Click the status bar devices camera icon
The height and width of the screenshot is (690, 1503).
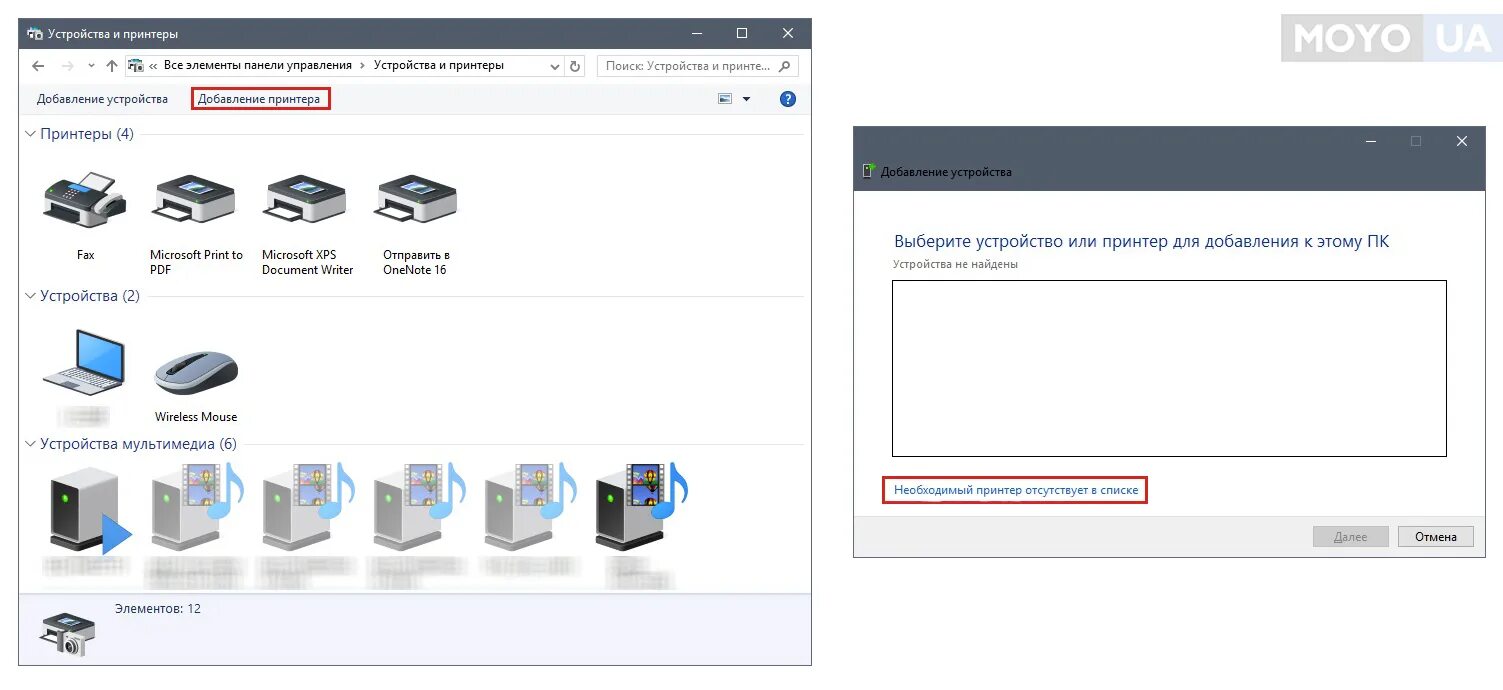[x=68, y=634]
